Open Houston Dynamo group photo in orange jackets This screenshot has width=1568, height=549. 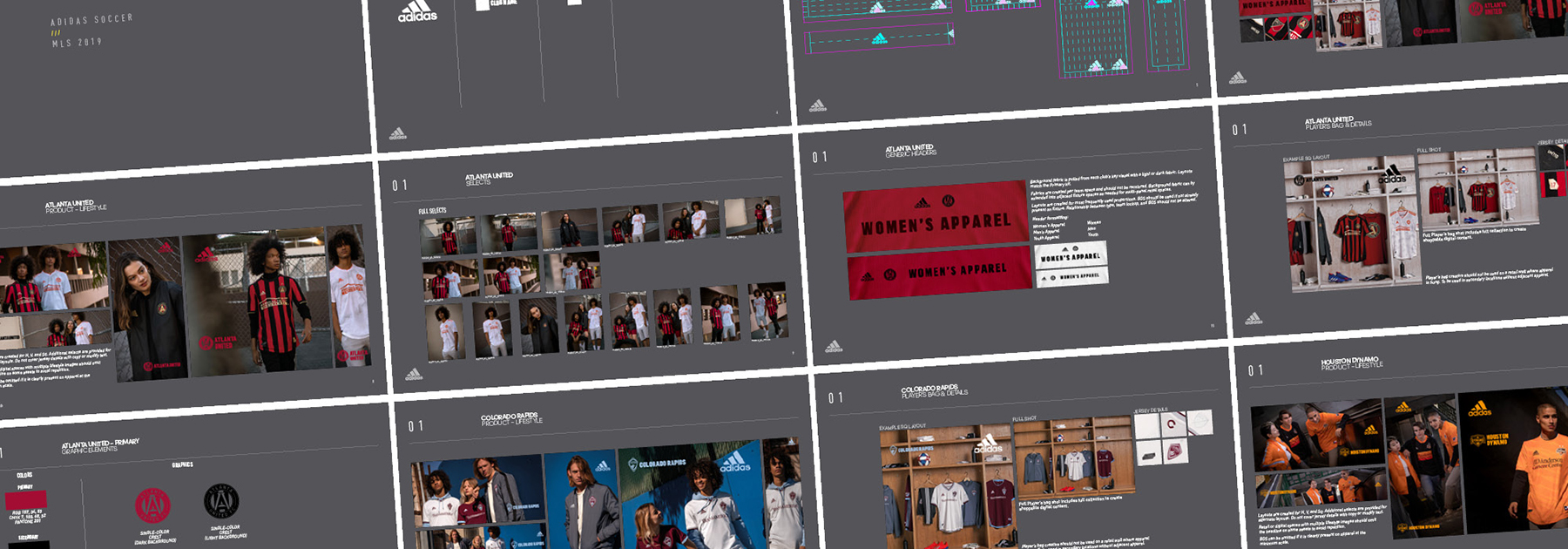pyautogui.click(x=1316, y=437)
